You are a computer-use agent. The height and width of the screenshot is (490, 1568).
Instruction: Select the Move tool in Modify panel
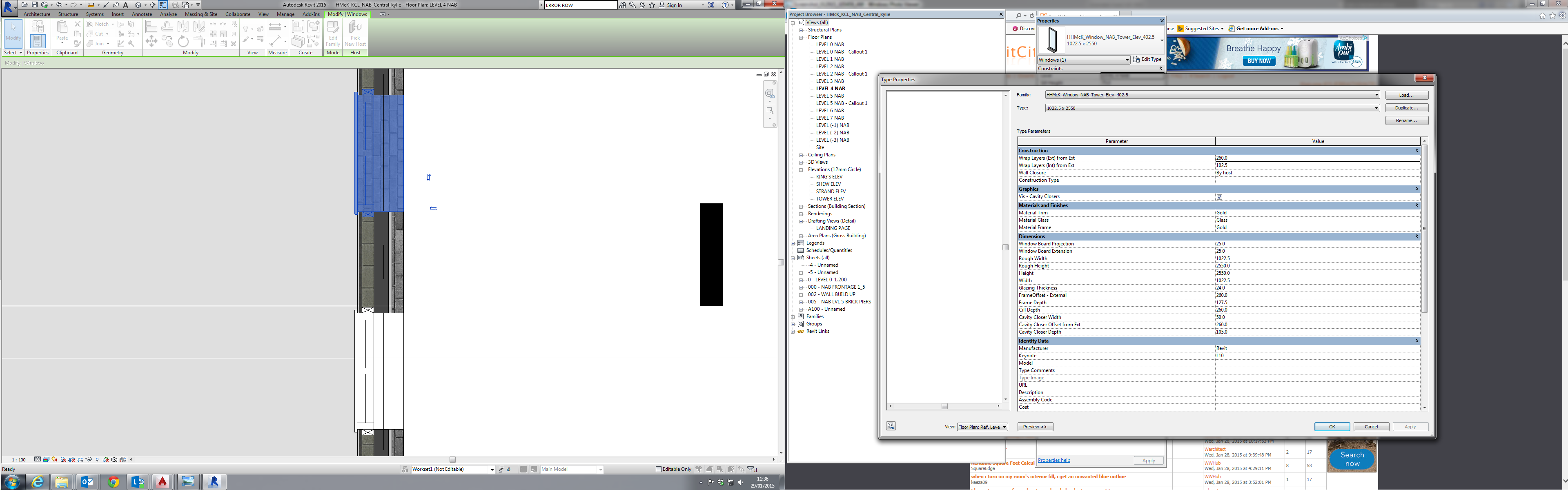(x=151, y=41)
